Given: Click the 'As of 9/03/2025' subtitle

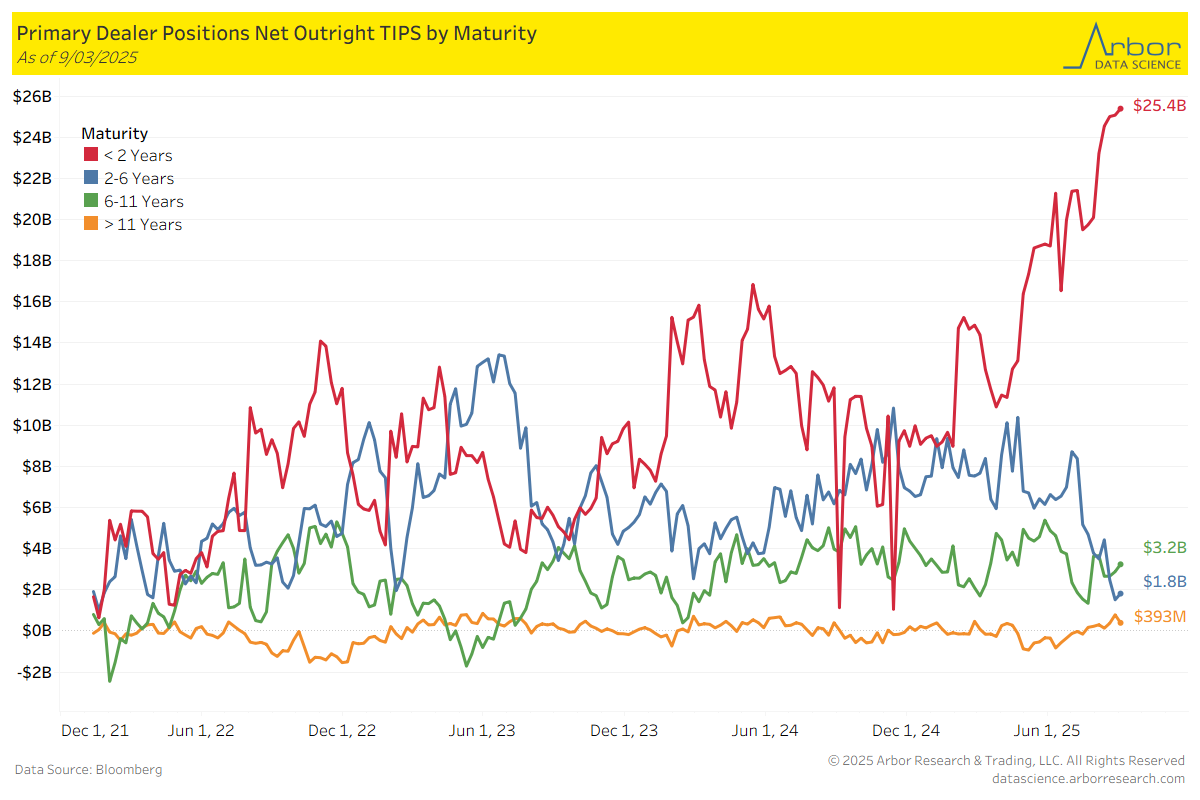Looking at the screenshot, I should pyautogui.click(x=77, y=57).
